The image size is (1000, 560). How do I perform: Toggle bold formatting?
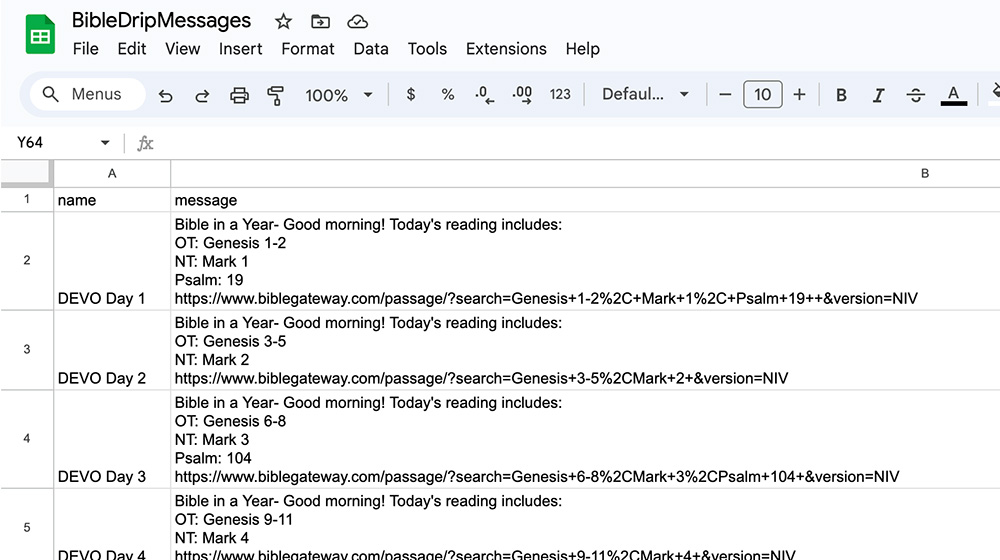[x=841, y=95]
